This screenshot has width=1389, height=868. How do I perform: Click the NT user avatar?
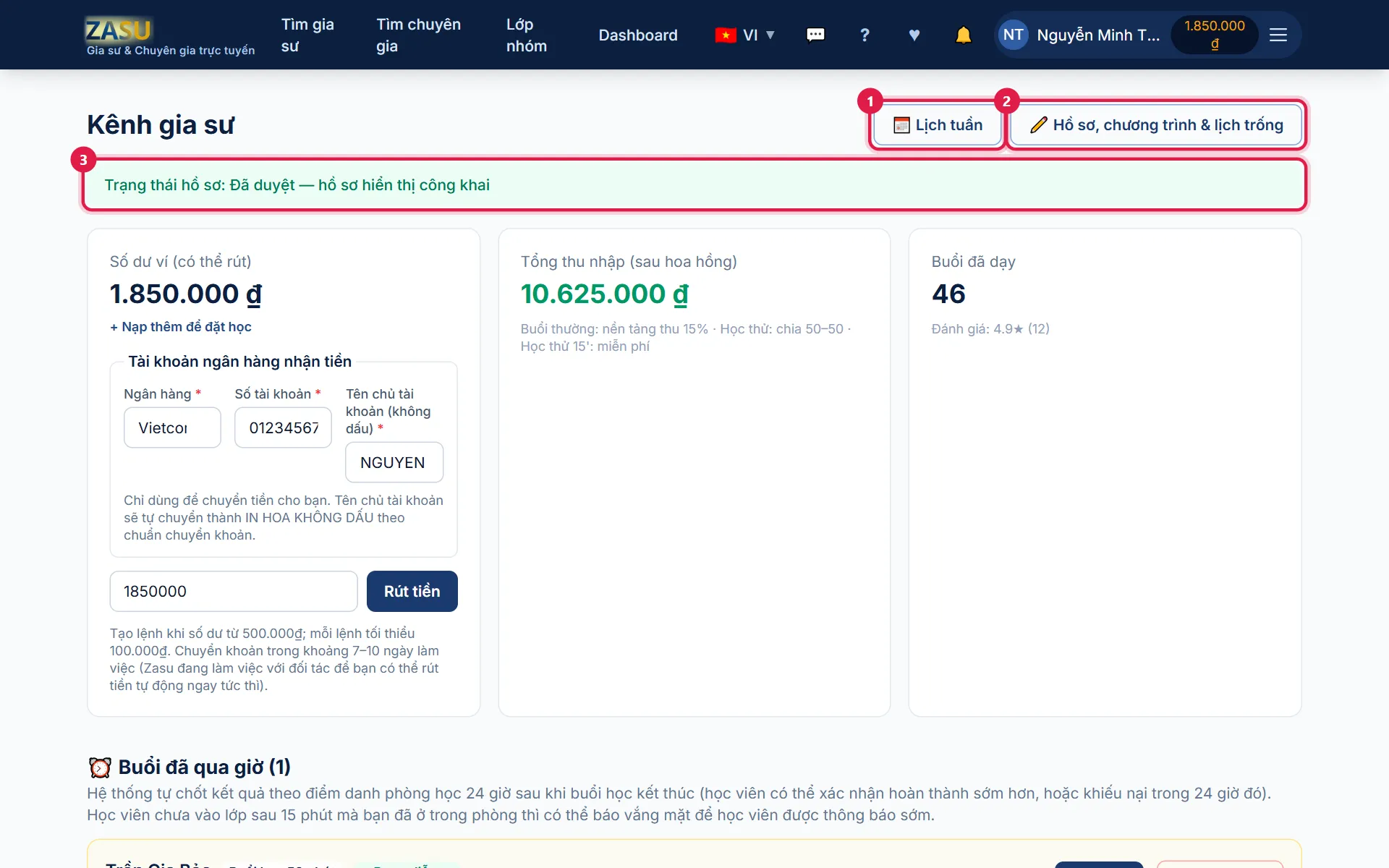tap(1013, 35)
